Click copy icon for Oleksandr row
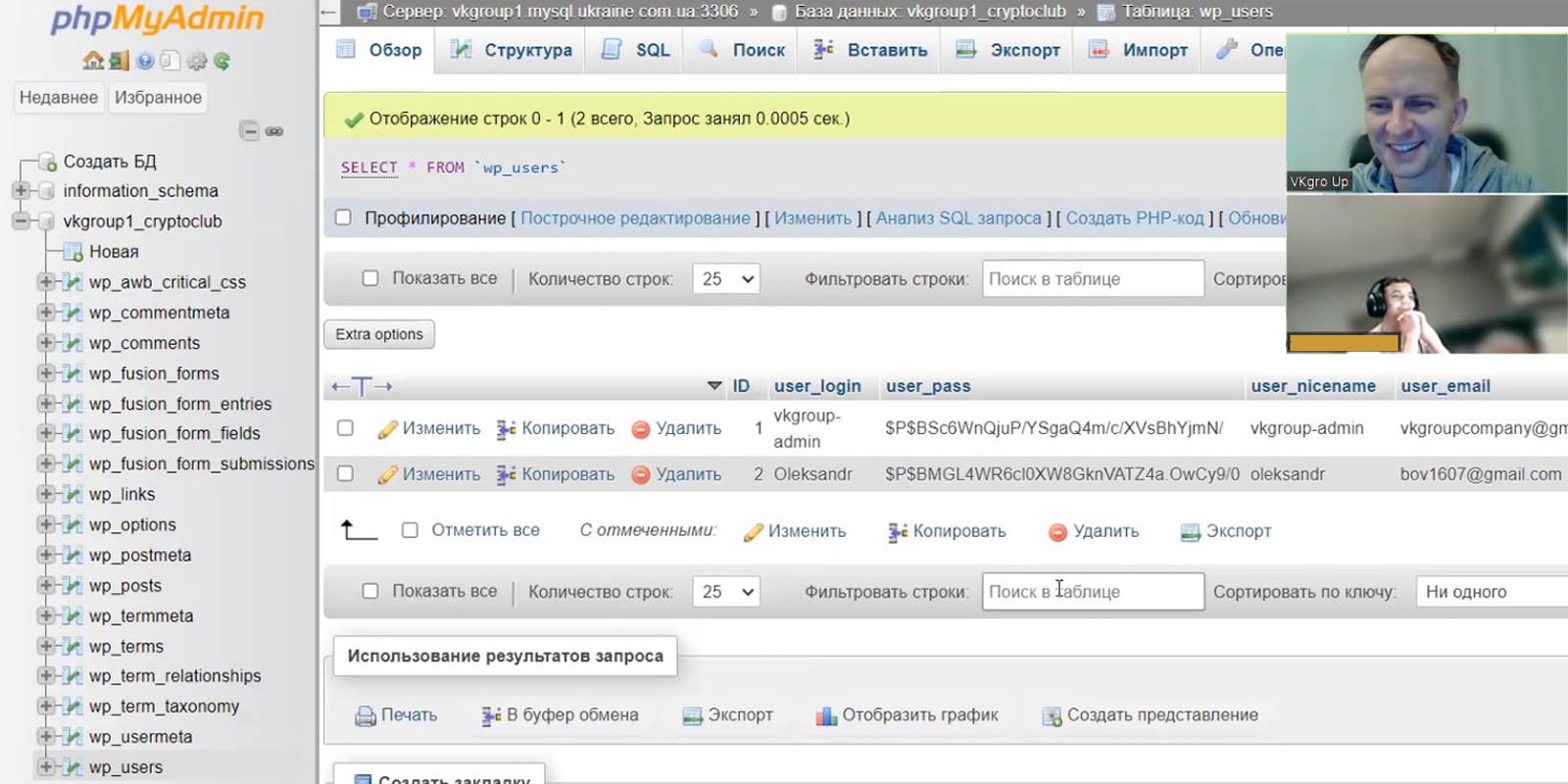Viewport: 1568px width, 784px height. (x=506, y=474)
